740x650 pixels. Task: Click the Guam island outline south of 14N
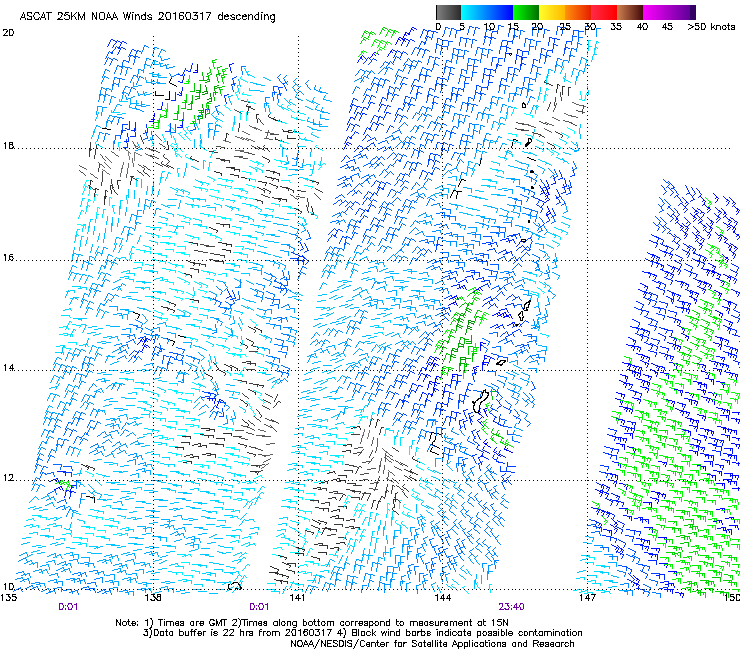(481, 401)
